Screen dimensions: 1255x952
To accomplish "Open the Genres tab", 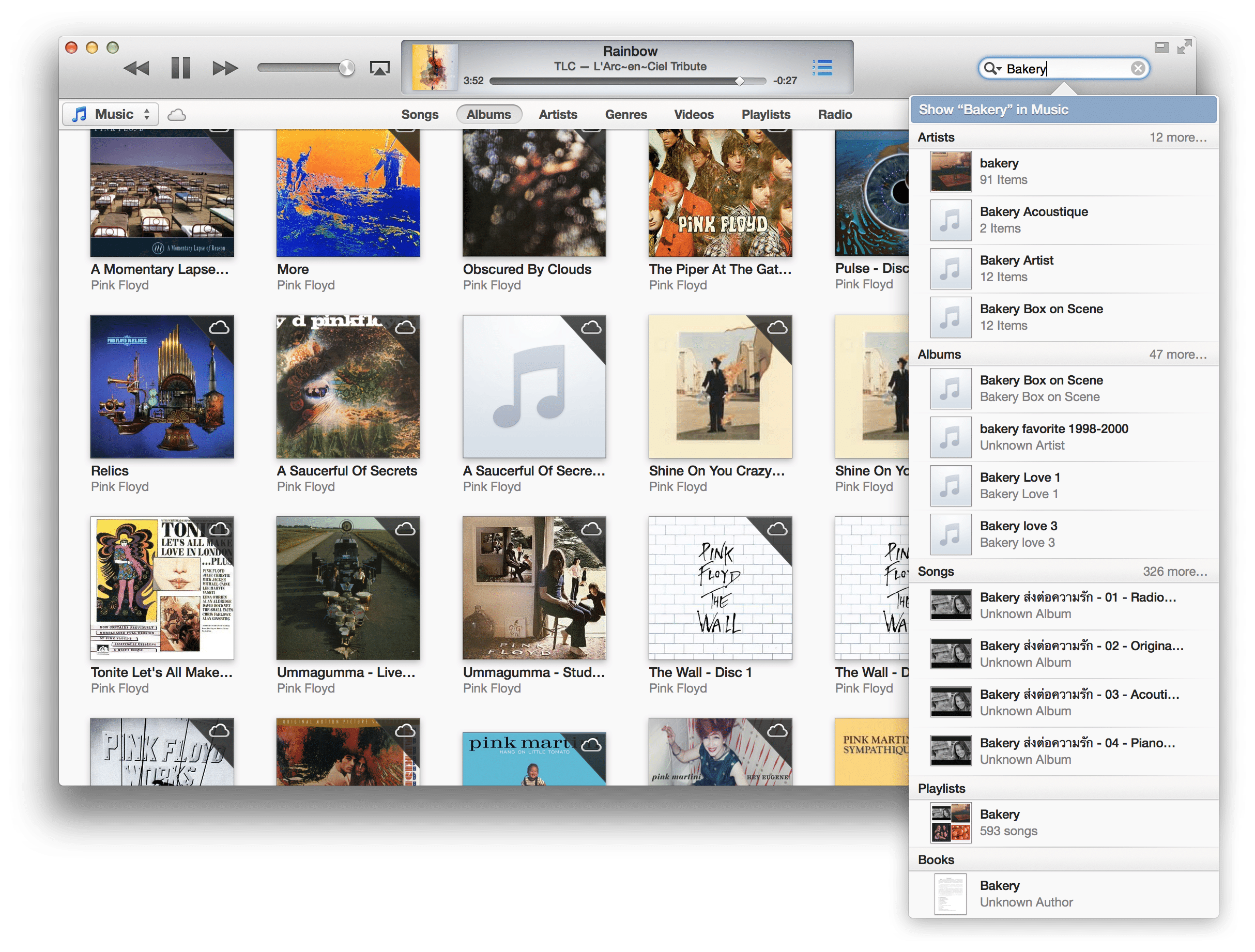I will coord(626,115).
